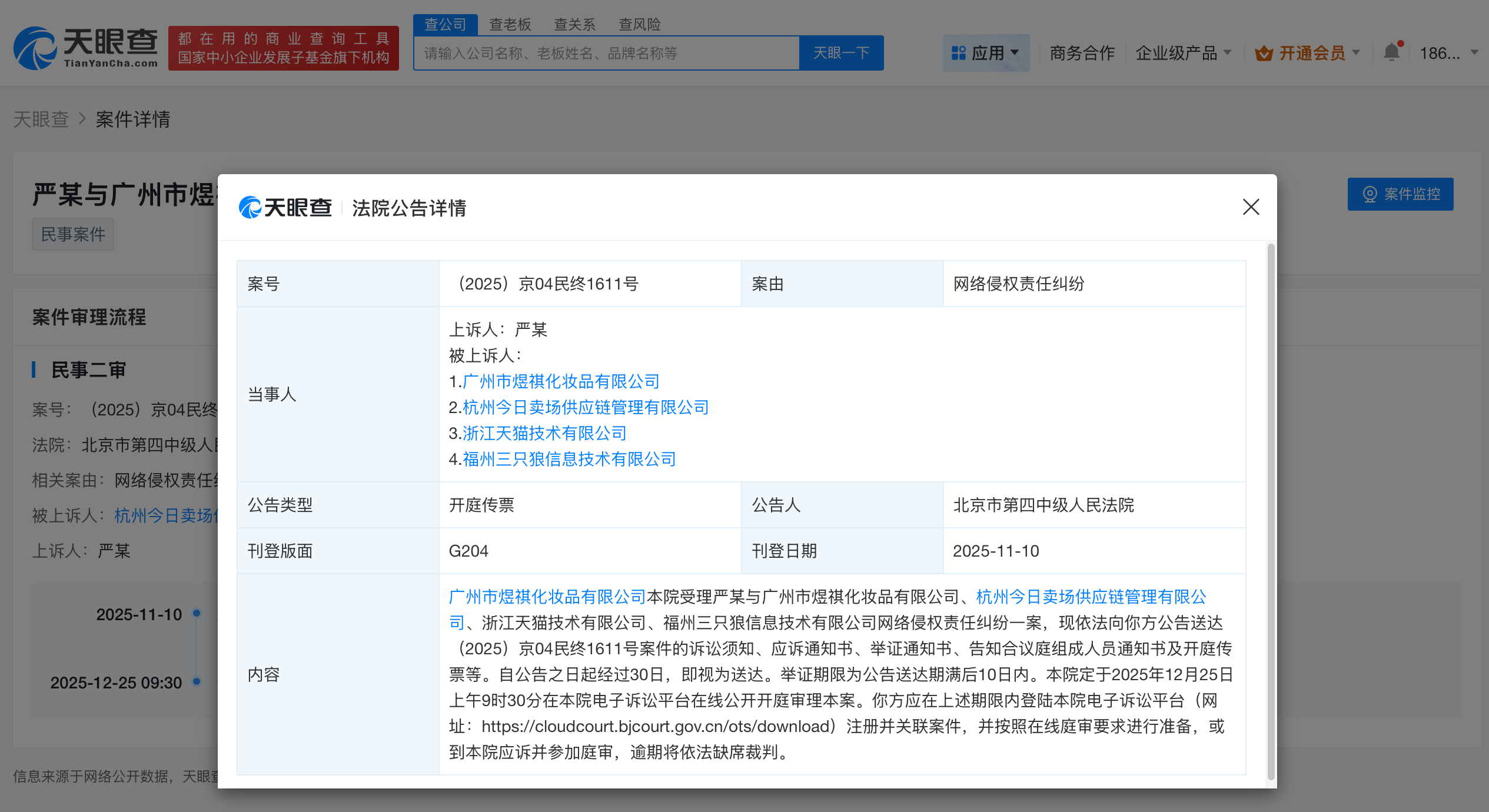Click the Tianyancha logo inside the modal header
1489x812 pixels.
click(285, 208)
